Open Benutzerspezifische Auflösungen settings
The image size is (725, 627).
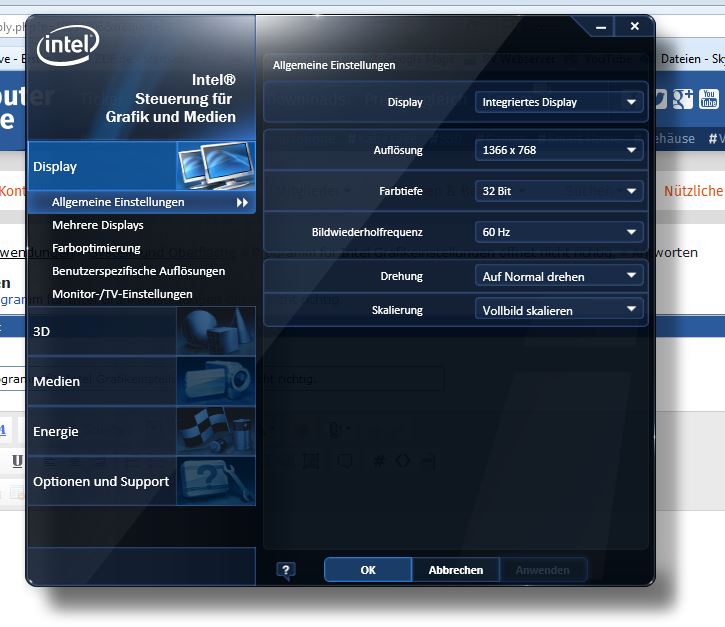click(138, 271)
